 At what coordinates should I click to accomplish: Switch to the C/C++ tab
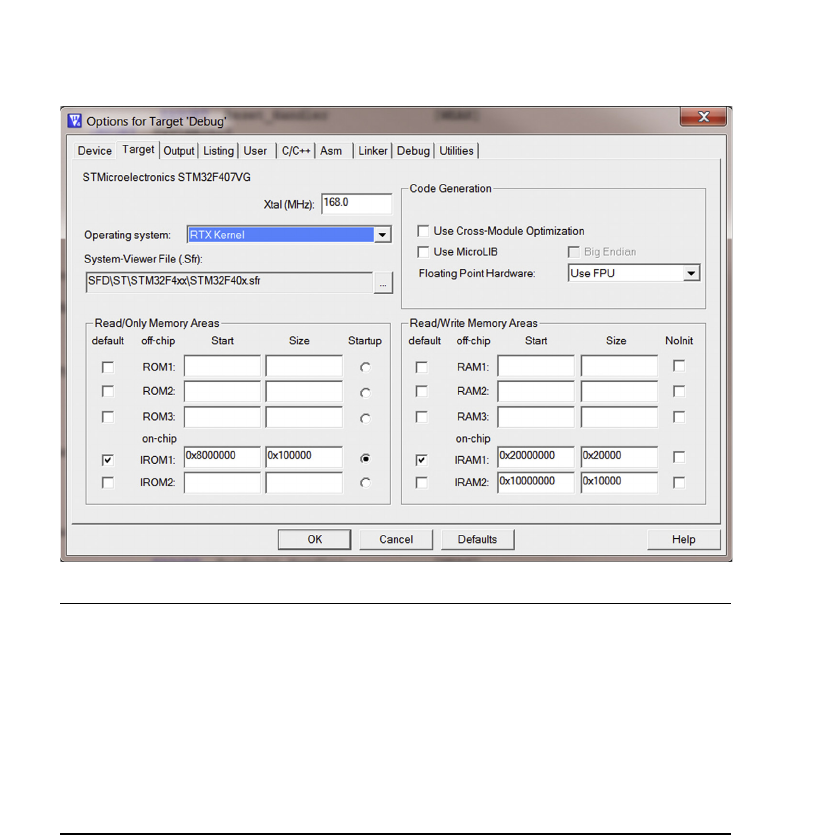[x=296, y=151]
